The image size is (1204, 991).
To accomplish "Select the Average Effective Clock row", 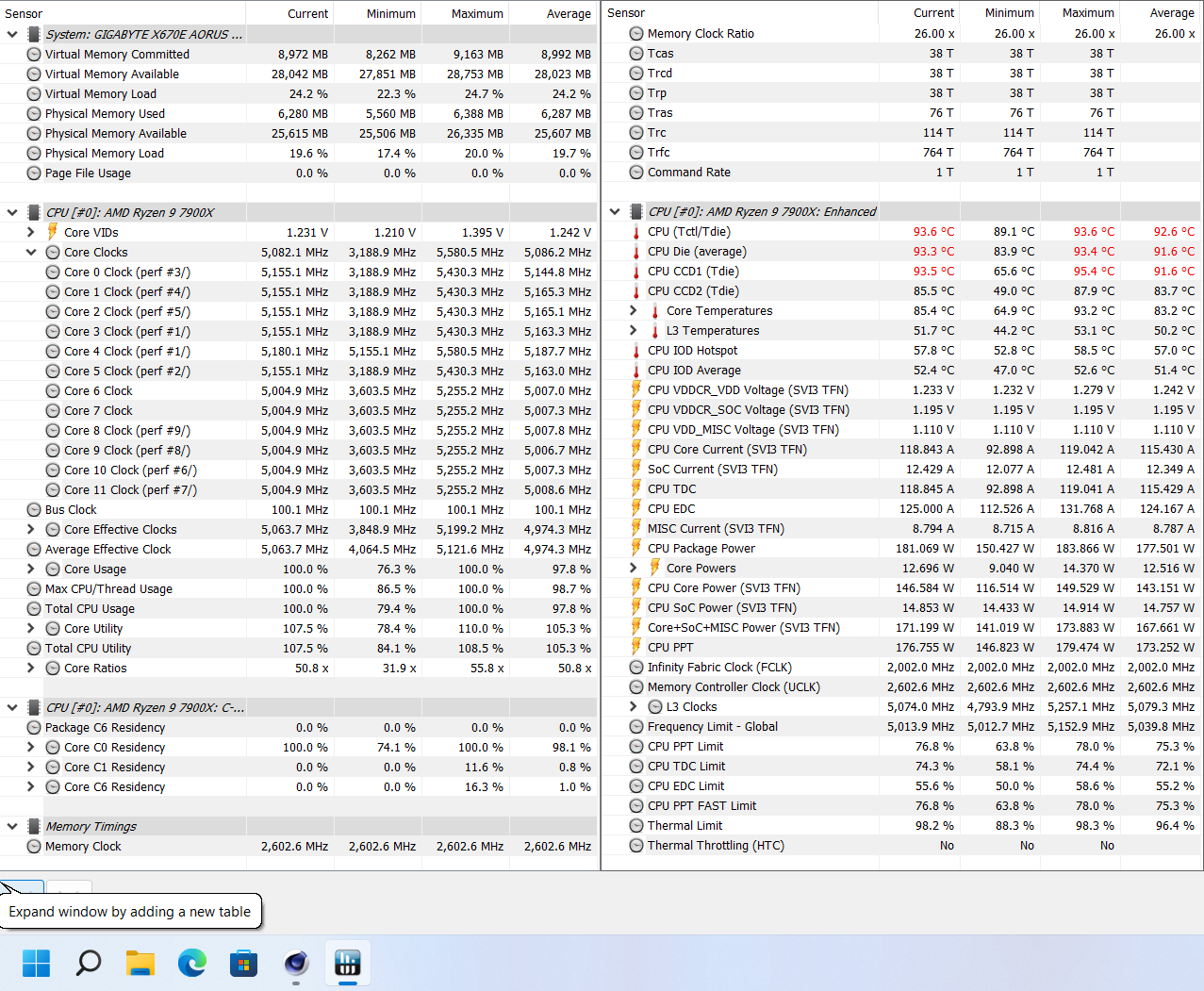I will [x=299, y=549].
